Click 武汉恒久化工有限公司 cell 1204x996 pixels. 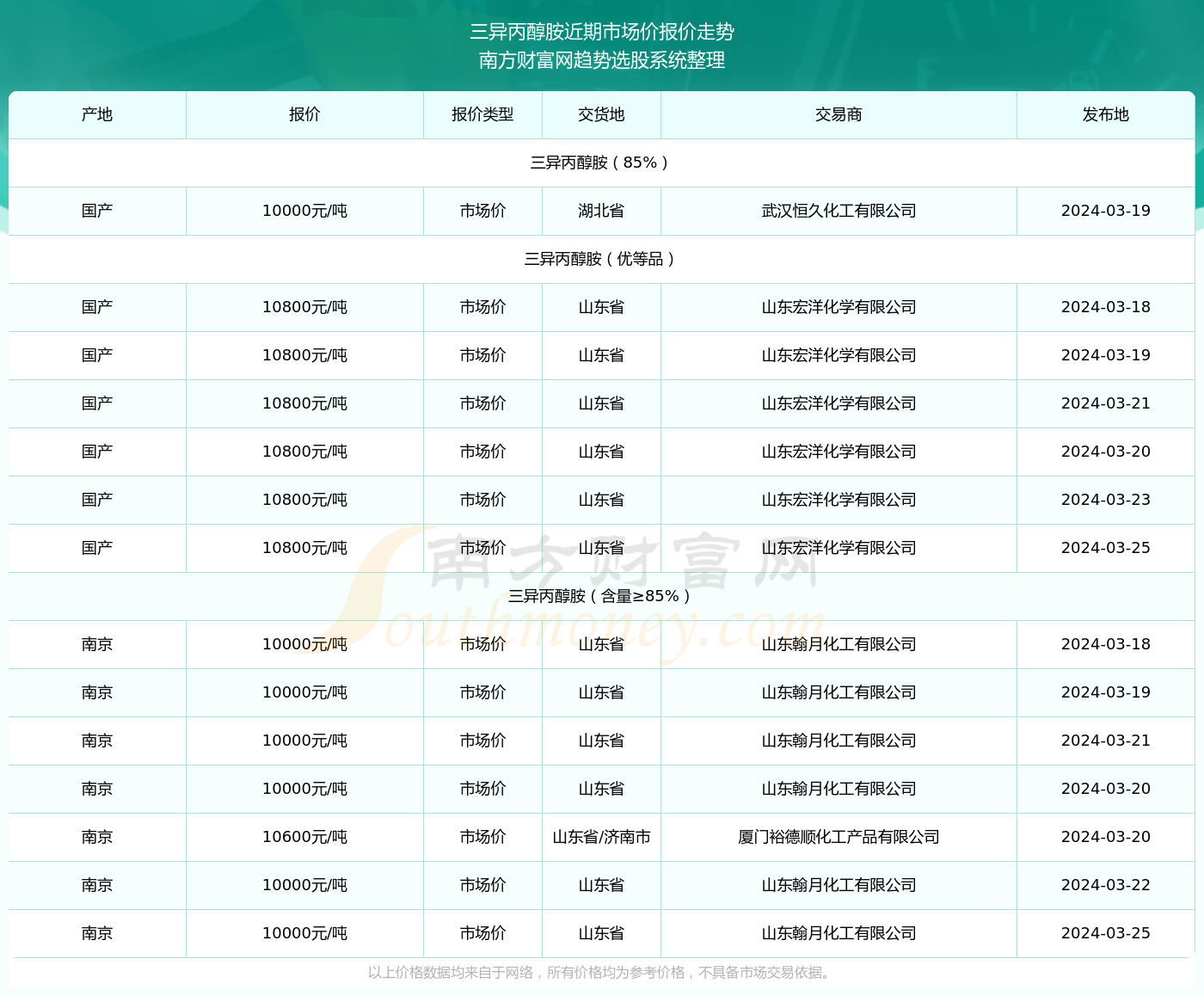click(x=838, y=211)
